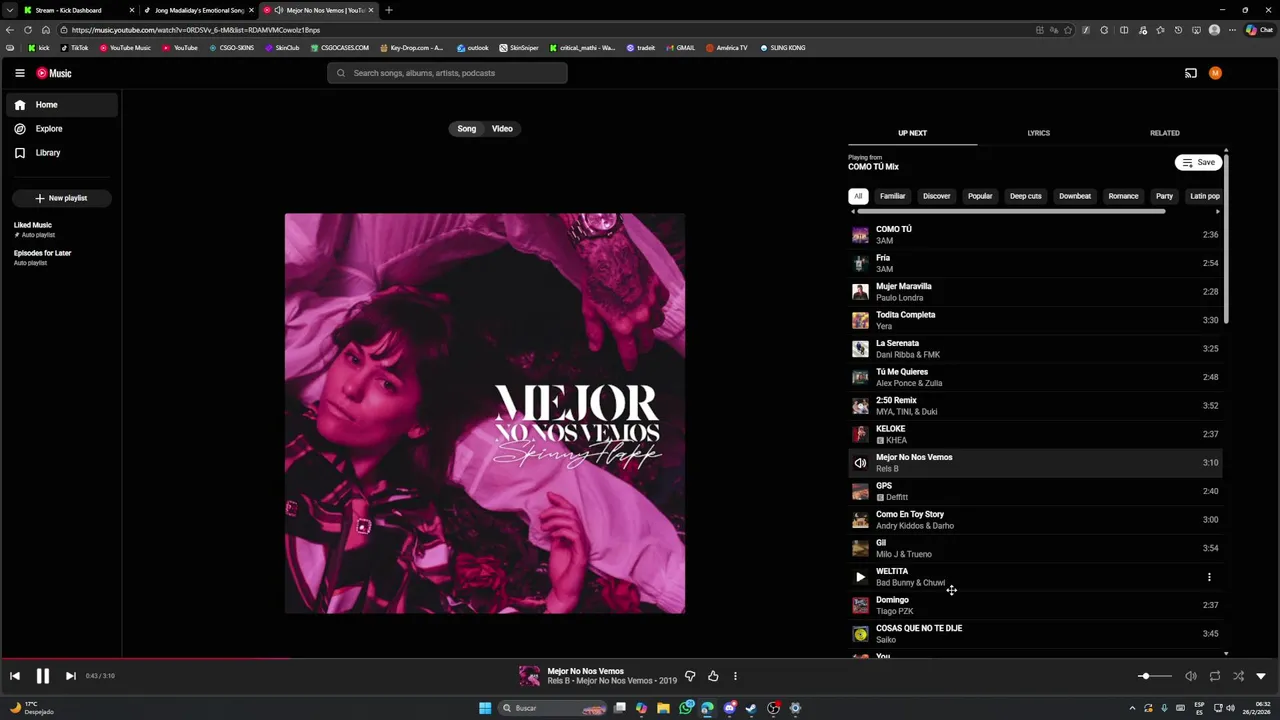The width and height of the screenshot is (1280, 720).
Task: Switch to Video mode
Action: pos(502,129)
